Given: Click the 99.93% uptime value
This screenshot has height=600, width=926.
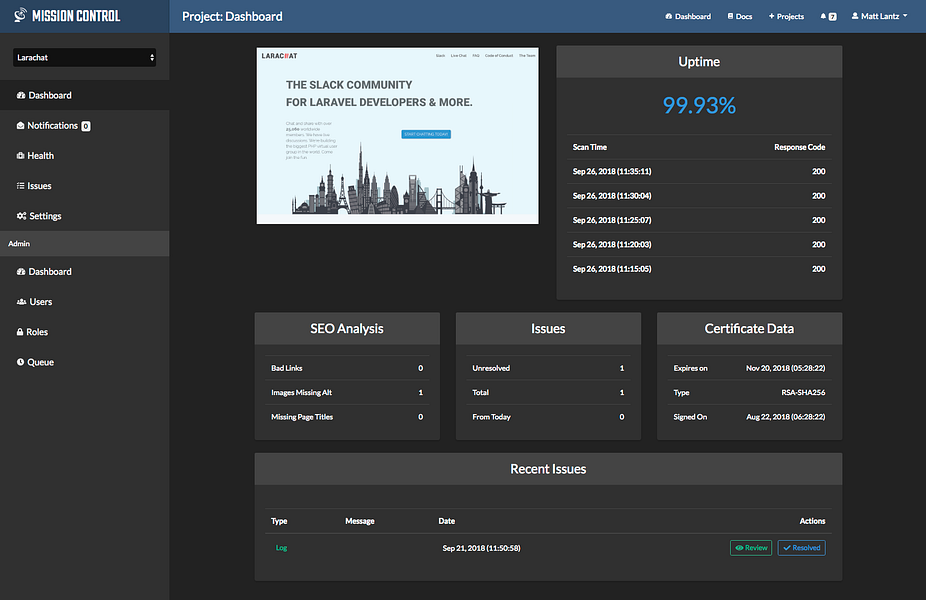Looking at the screenshot, I should point(699,106).
